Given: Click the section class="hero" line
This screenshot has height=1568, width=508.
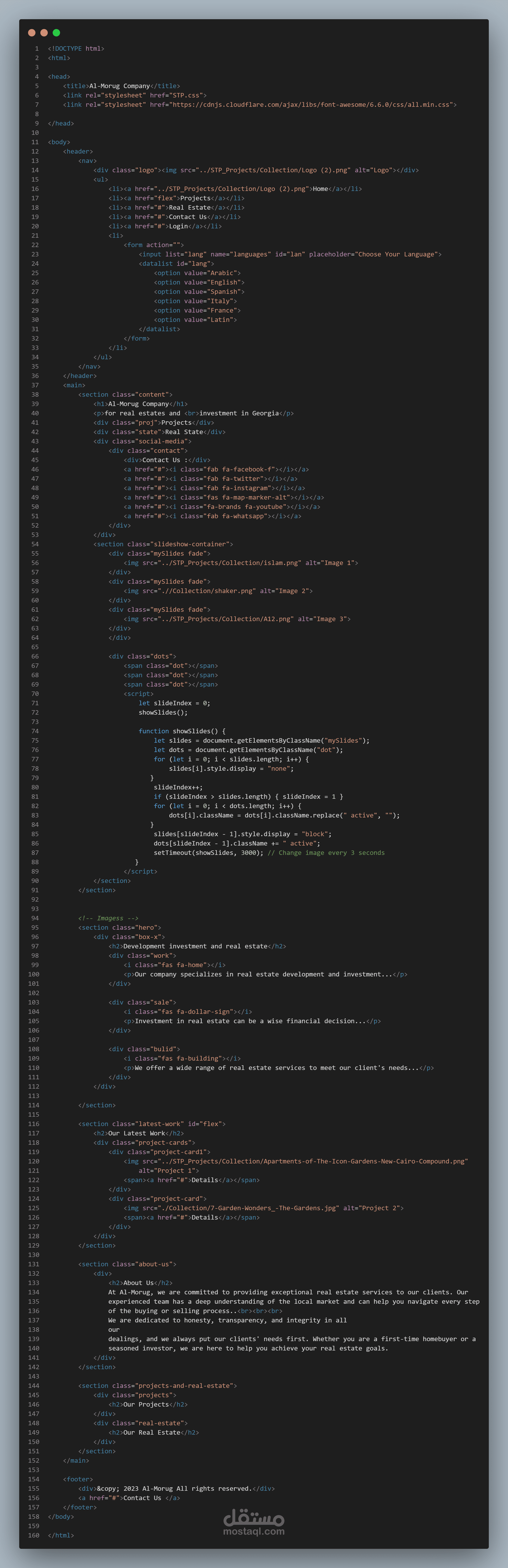Looking at the screenshot, I should click(x=119, y=928).
